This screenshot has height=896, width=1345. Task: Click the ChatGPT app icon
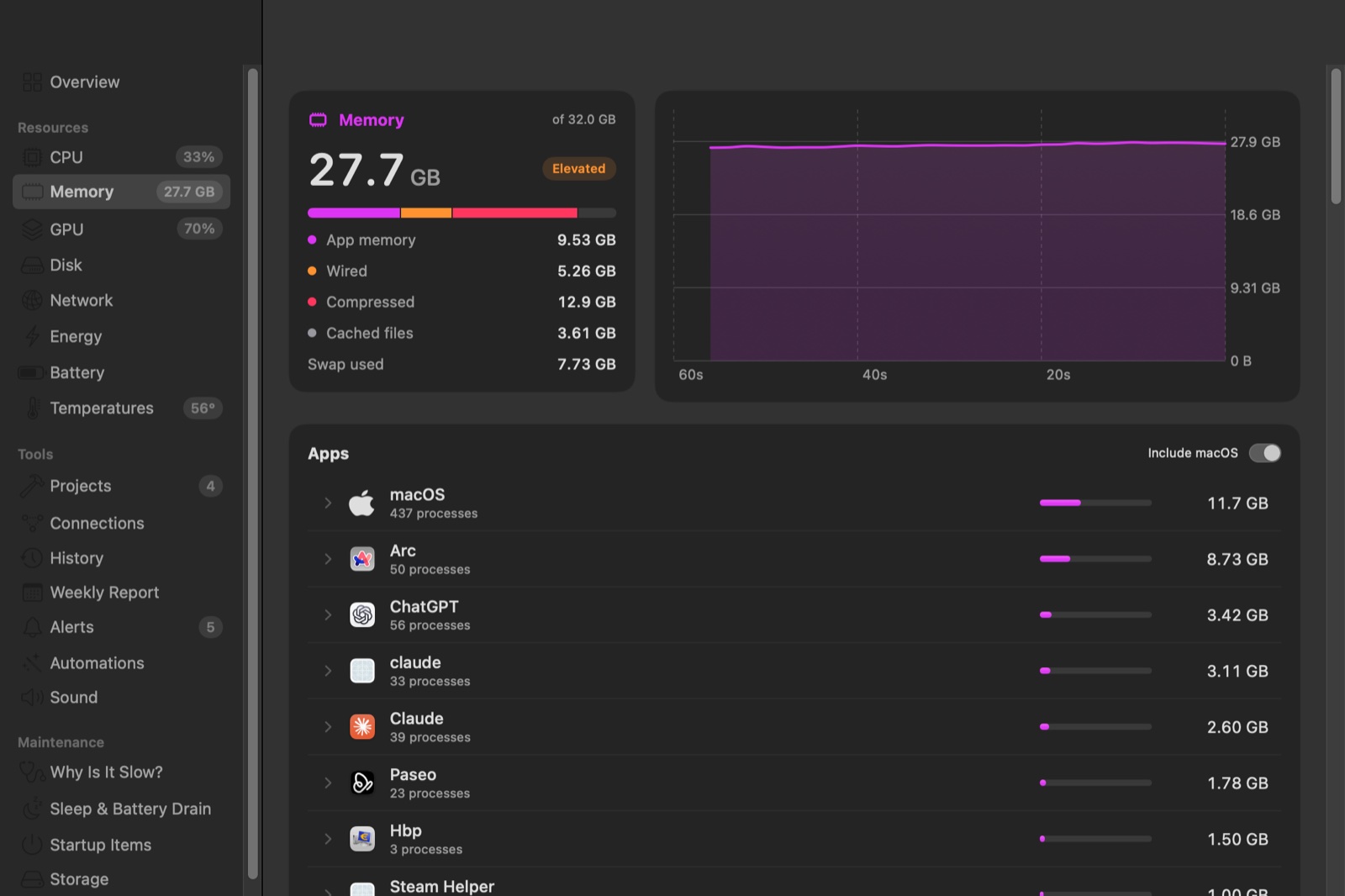(362, 615)
